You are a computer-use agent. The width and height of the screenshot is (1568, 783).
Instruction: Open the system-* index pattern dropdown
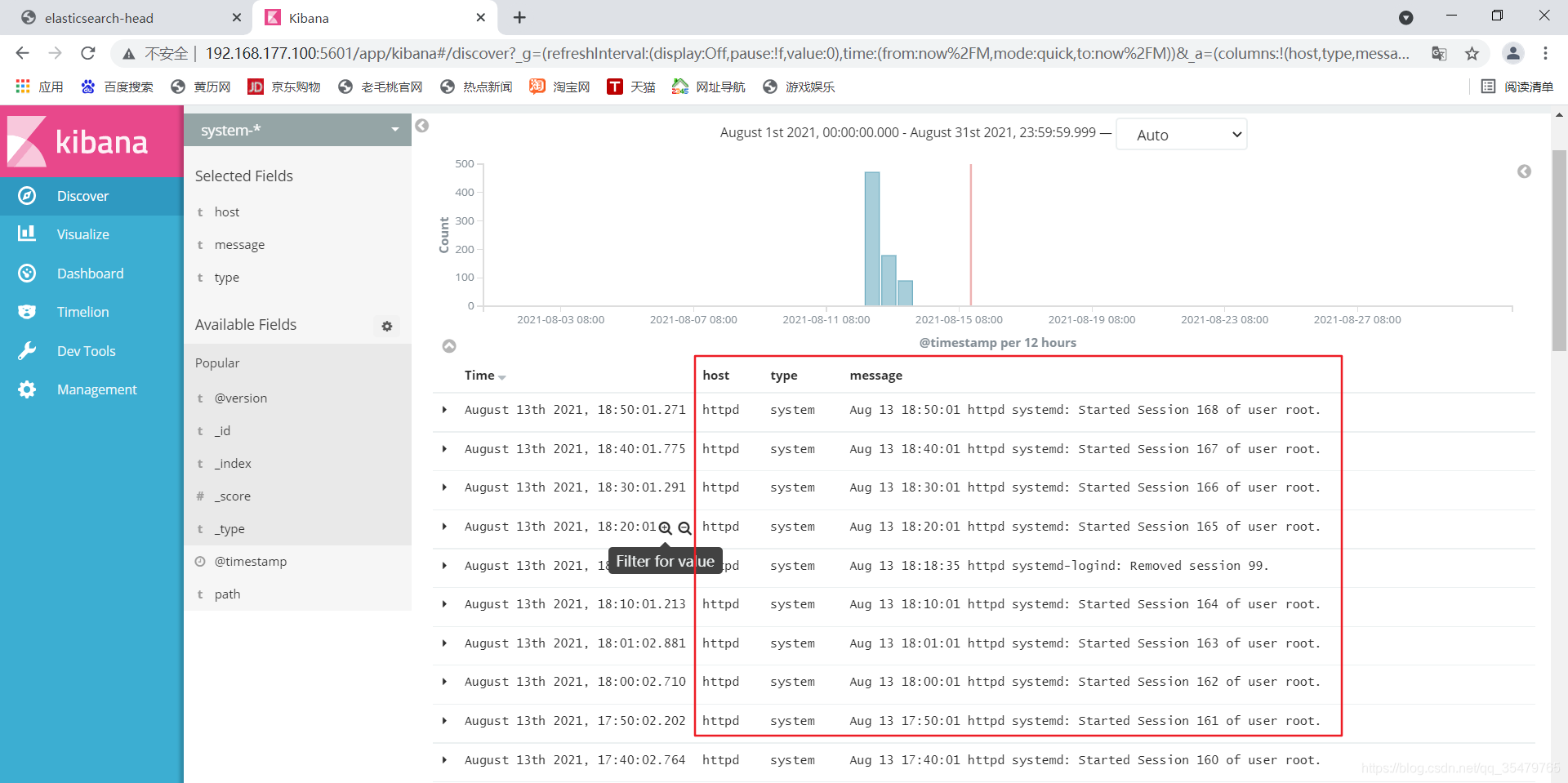(x=298, y=130)
